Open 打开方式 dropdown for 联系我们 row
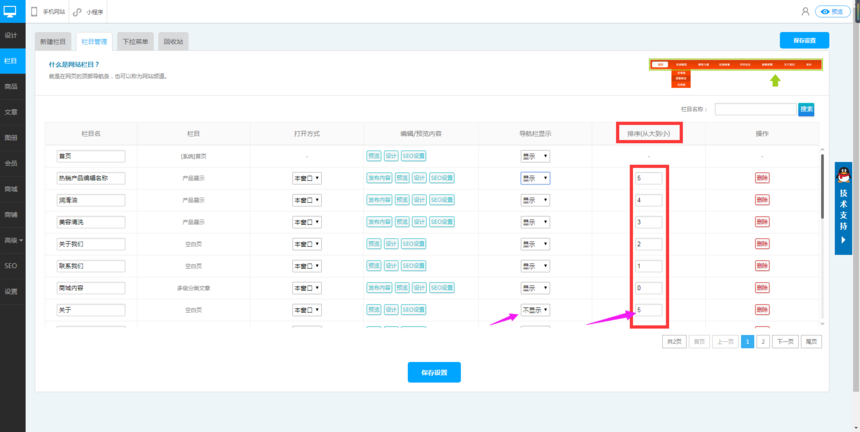The image size is (860, 432). (x=307, y=266)
